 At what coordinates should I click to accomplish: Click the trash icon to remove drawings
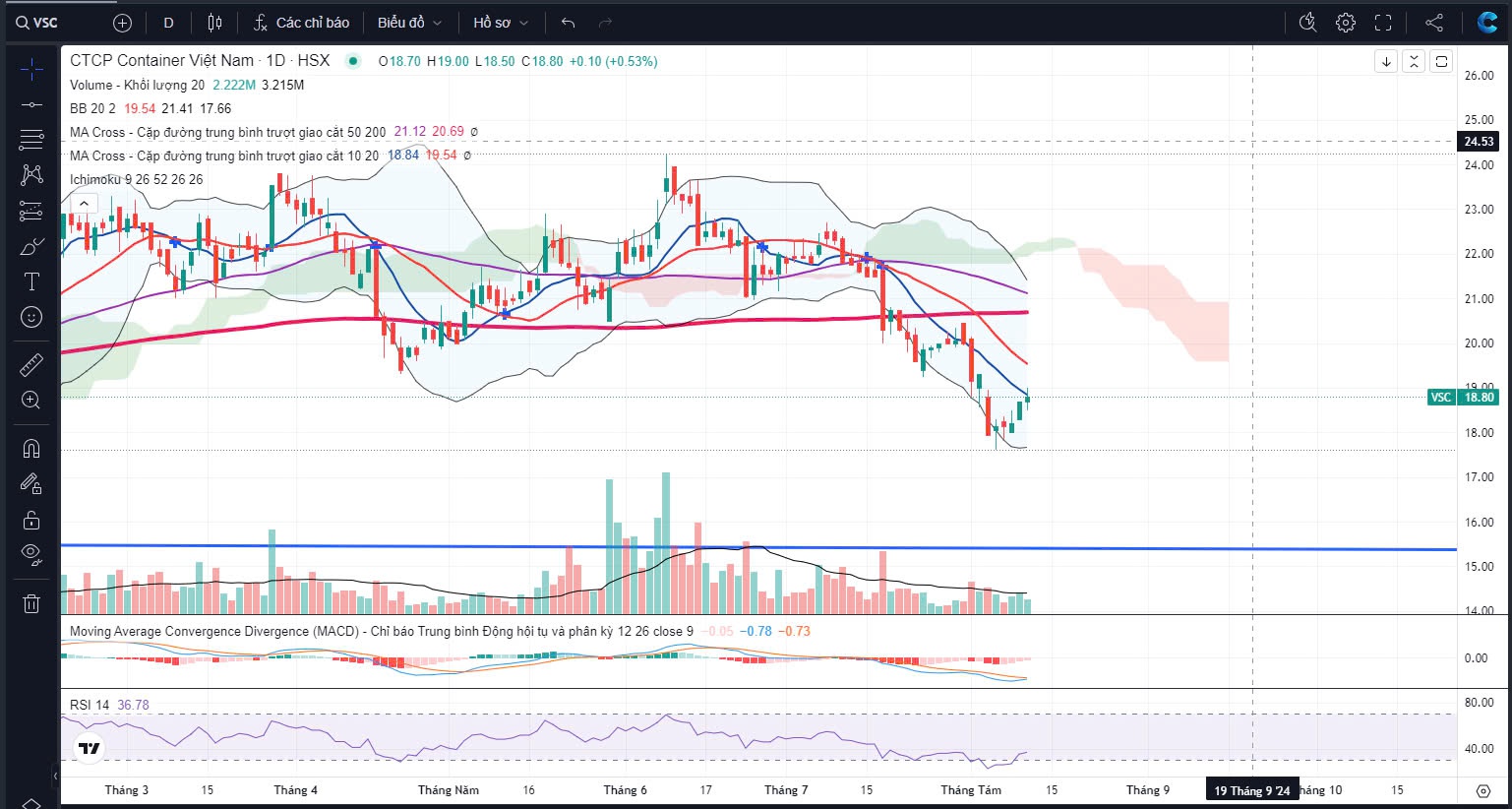tap(31, 603)
